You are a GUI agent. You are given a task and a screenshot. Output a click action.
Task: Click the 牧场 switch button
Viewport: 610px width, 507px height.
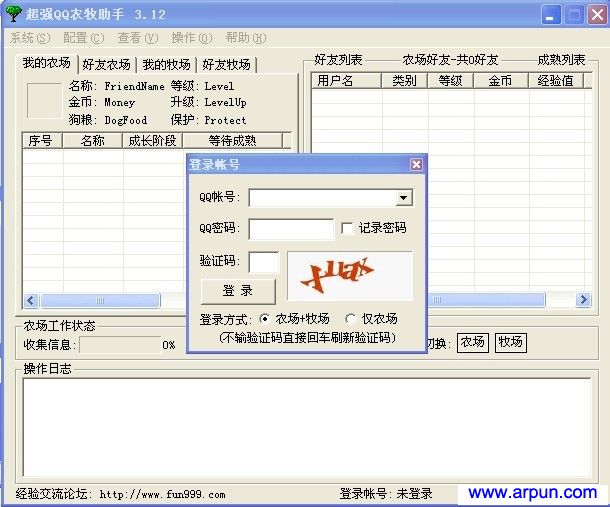pos(510,342)
